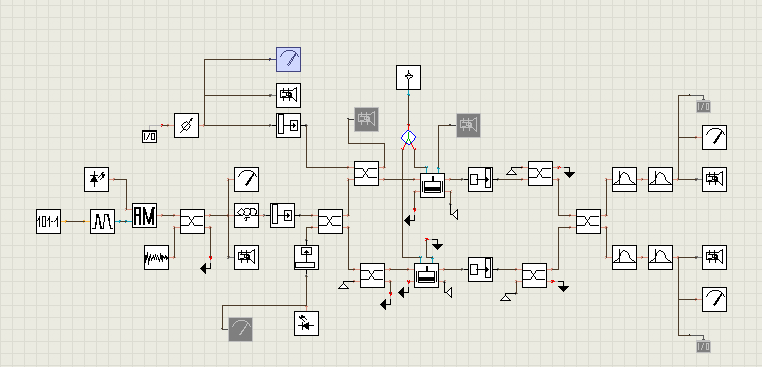Click ground terminator above the lower modulator
Viewport: 762px width, 367px height.
coord(437,245)
